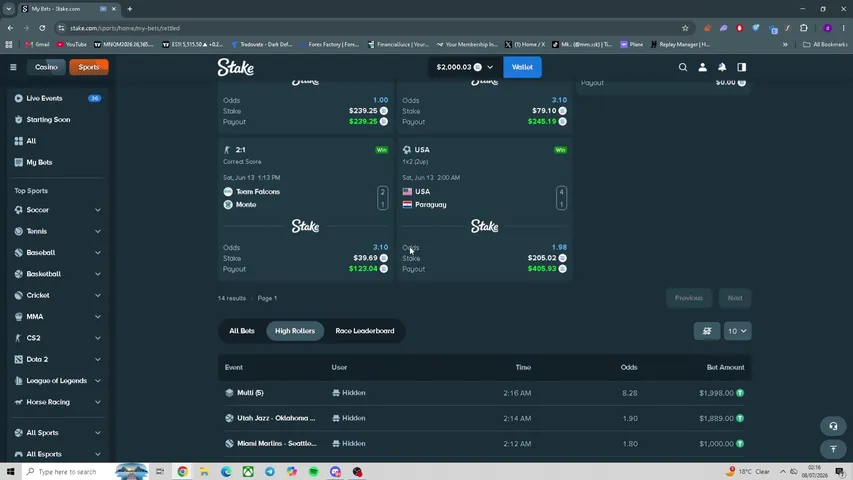
Task: Bookmark this page with the star icon
Action: [685, 28]
